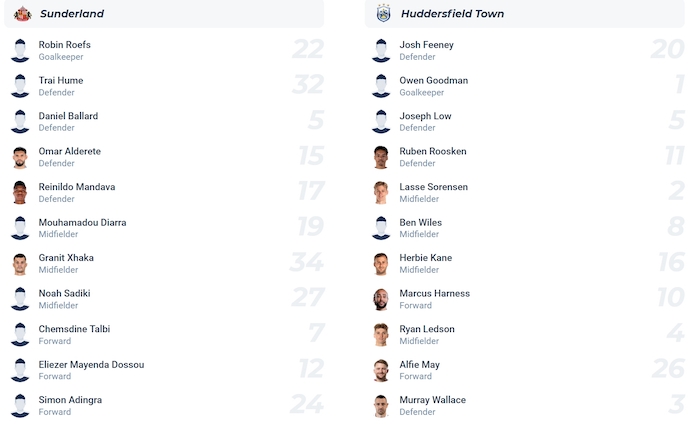This screenshot has height=424, width=690.
Task: Select player Trai Hume's name
Action: coord(61,81)
